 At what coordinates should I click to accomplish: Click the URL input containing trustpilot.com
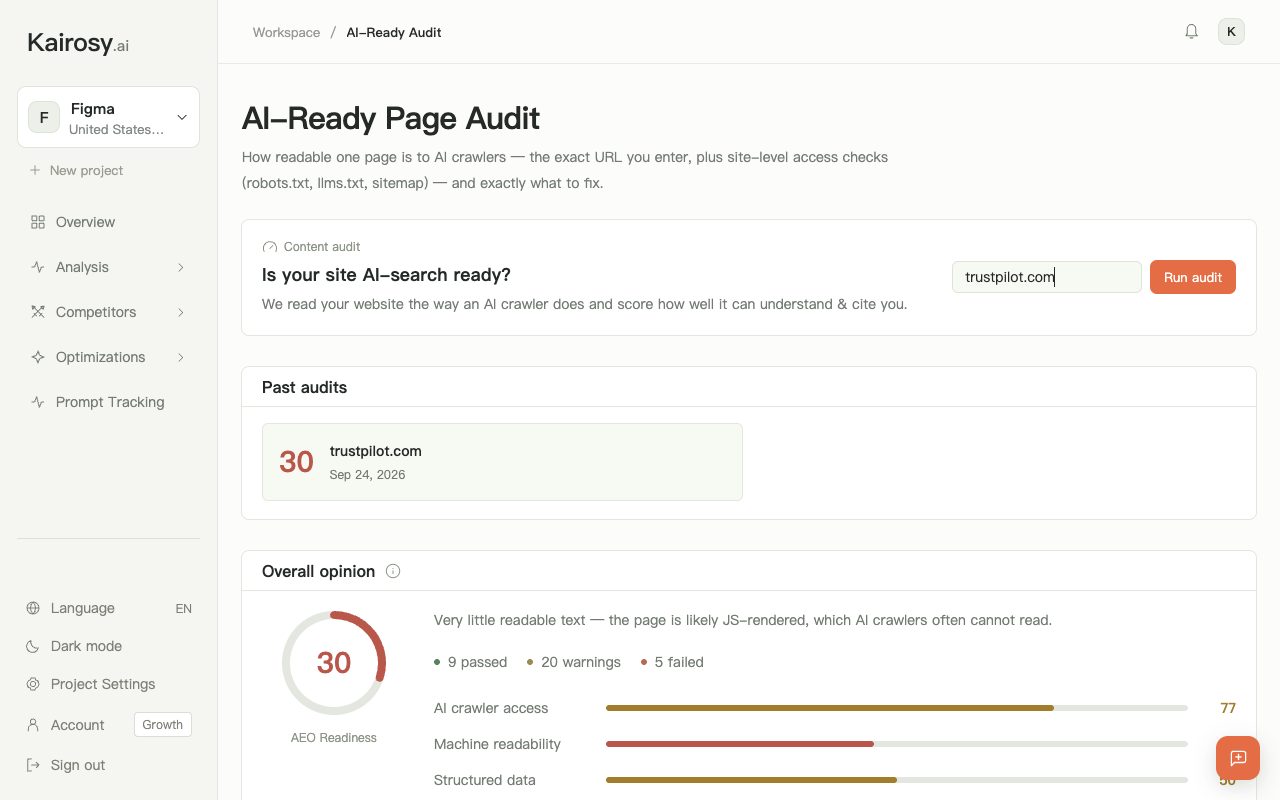pos(1046,277)
